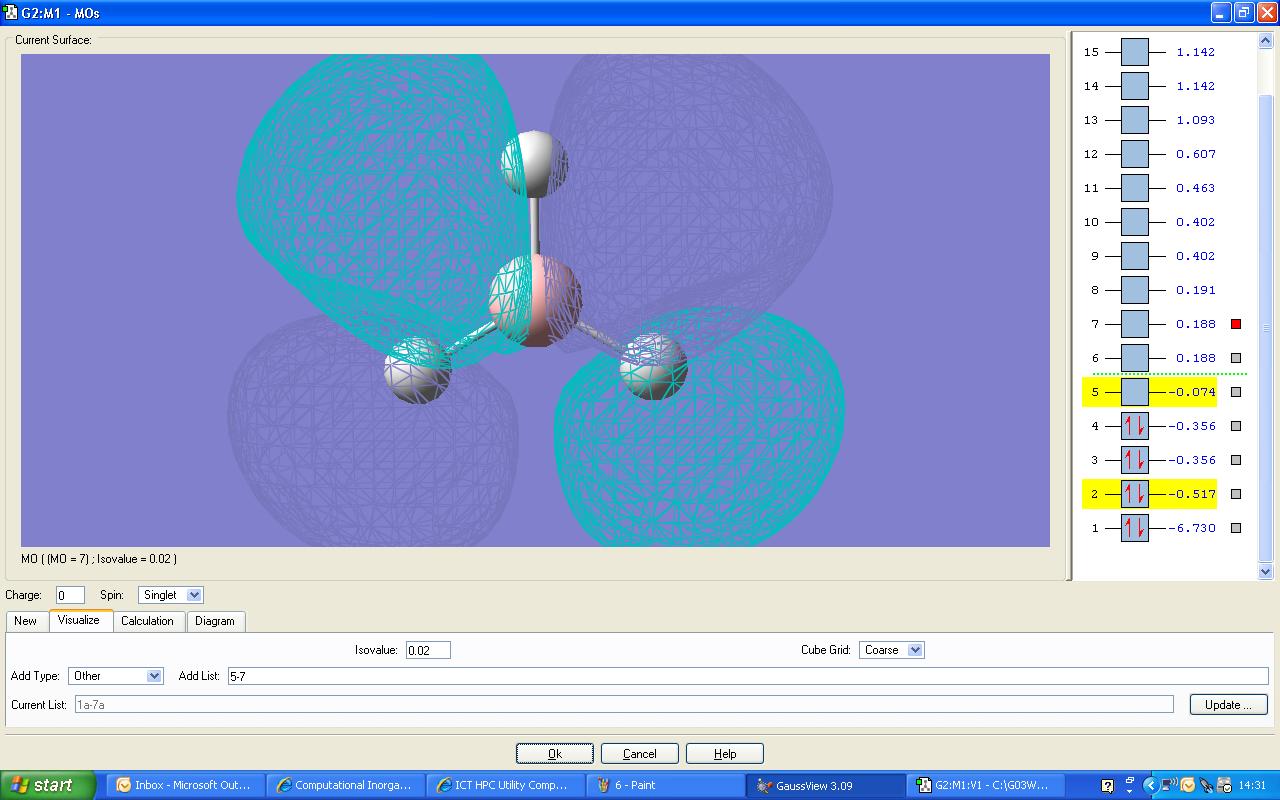The height and width of the screenshot is (800, 1280).
Task: Toggle the red surface marker for orbital 7
Action: point(1236,324)
